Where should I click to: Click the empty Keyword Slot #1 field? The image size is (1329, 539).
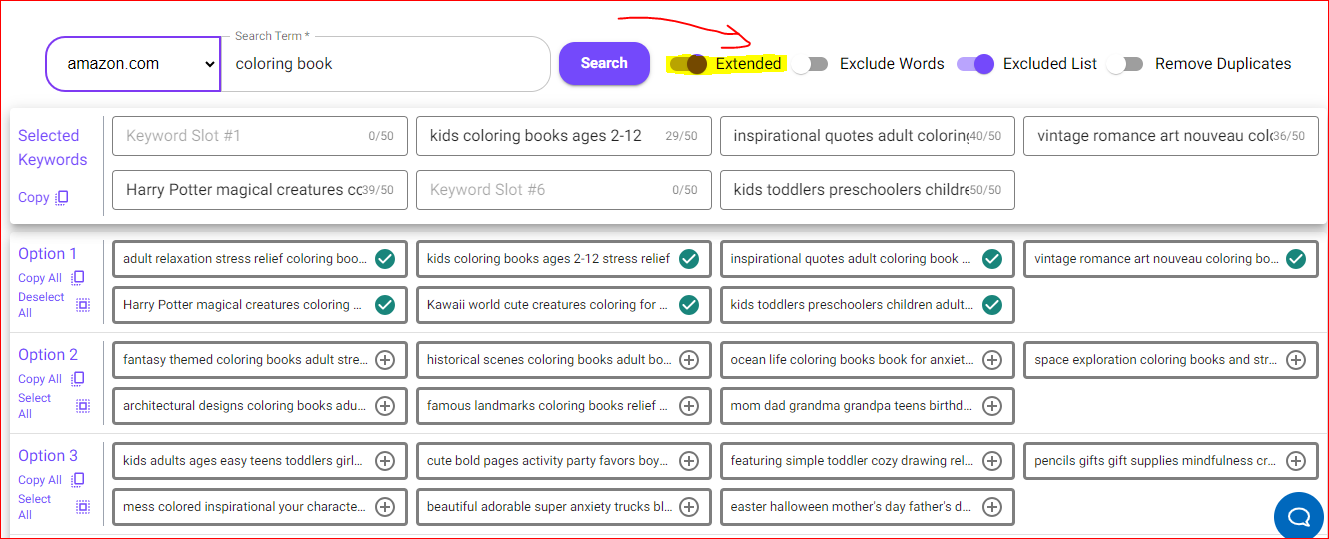point(260,136)
